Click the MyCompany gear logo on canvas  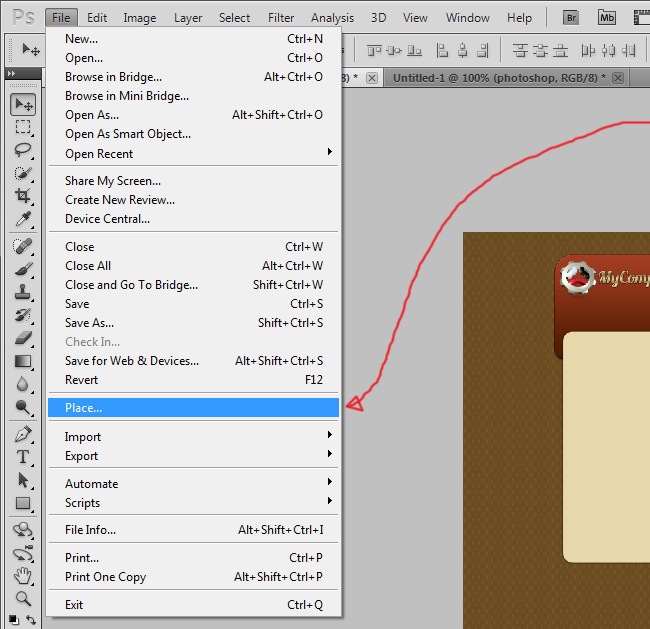pyautogui.click(x=579, y=277)
